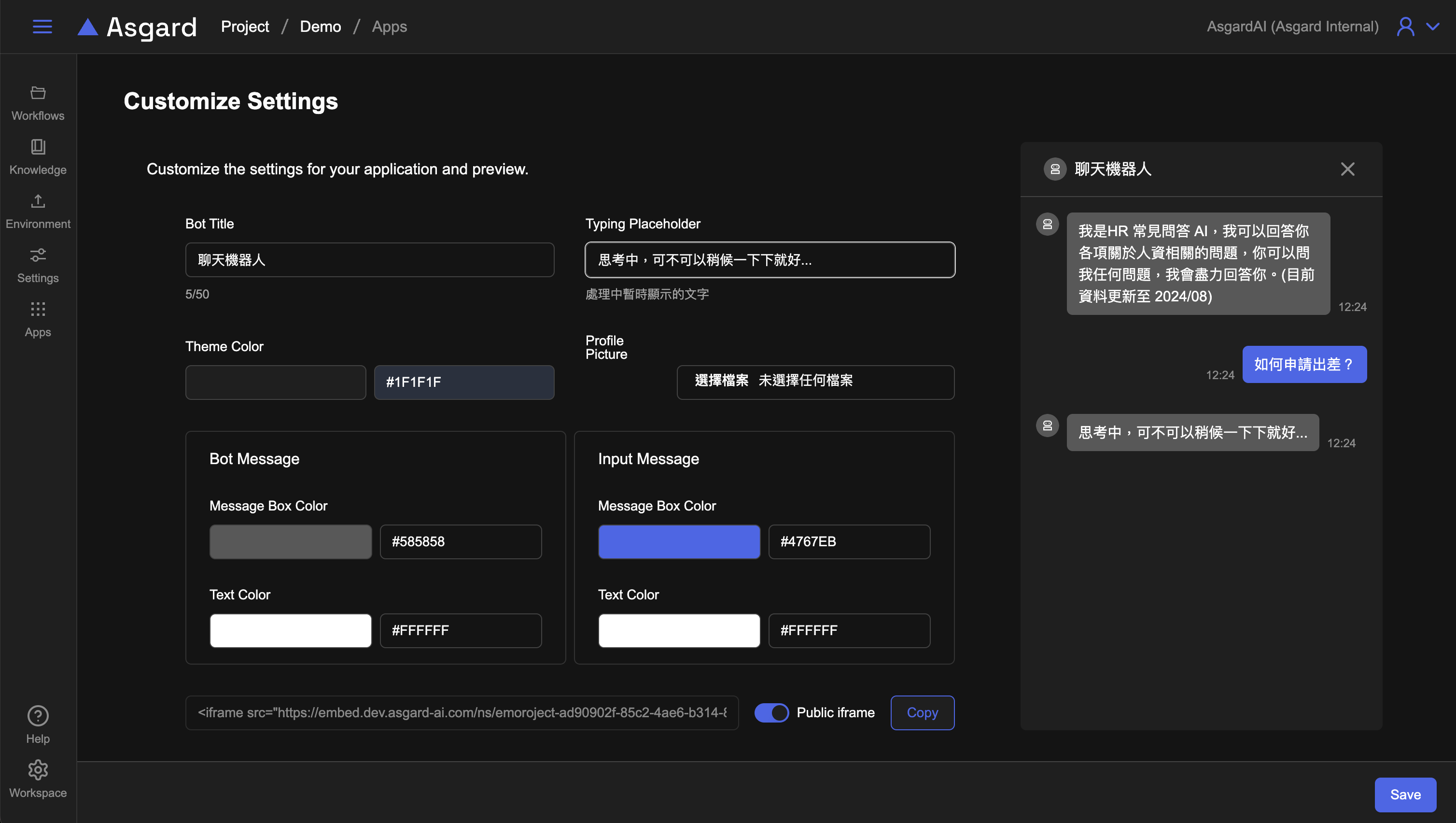
Task: Click the user profile icon
Action: tap(1406, 27)
